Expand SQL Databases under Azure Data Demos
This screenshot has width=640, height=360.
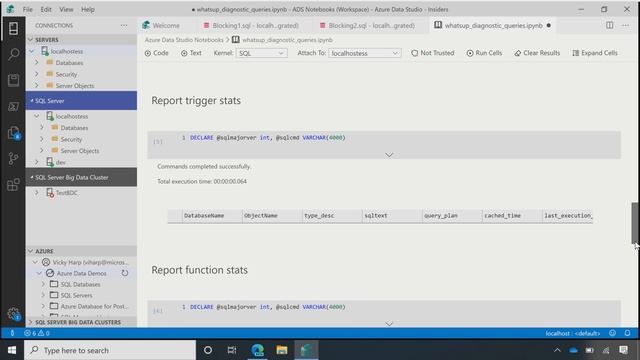(x=43, y=284)
